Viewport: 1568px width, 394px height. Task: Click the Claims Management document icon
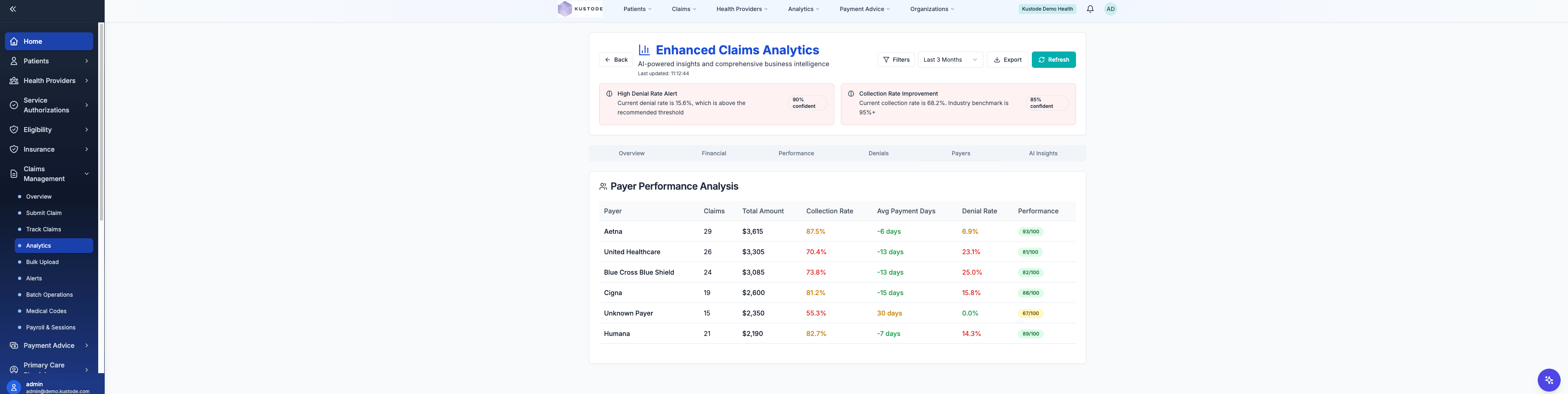13,173
